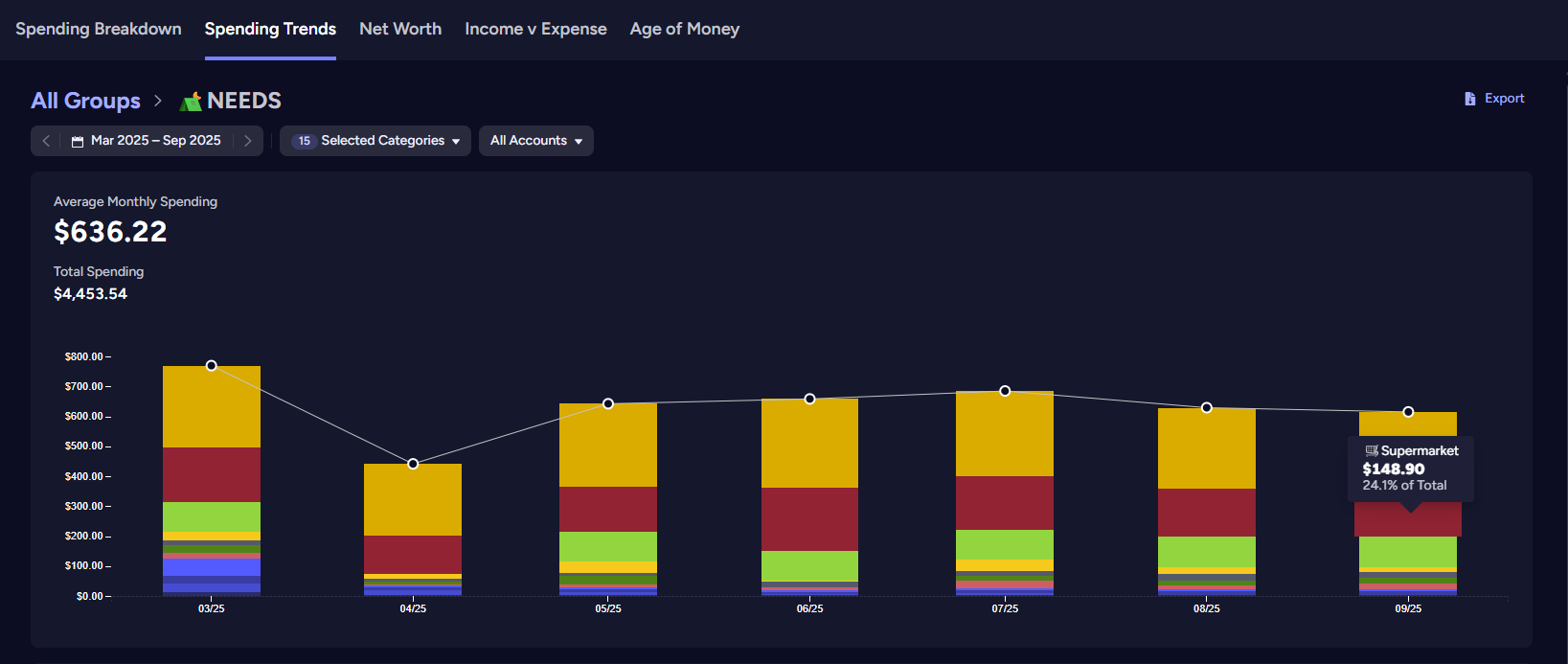The width and height of the screenshot is (1568, 664).
Task: Click the NEEDS group tent icon
Action: coord(191,102)
